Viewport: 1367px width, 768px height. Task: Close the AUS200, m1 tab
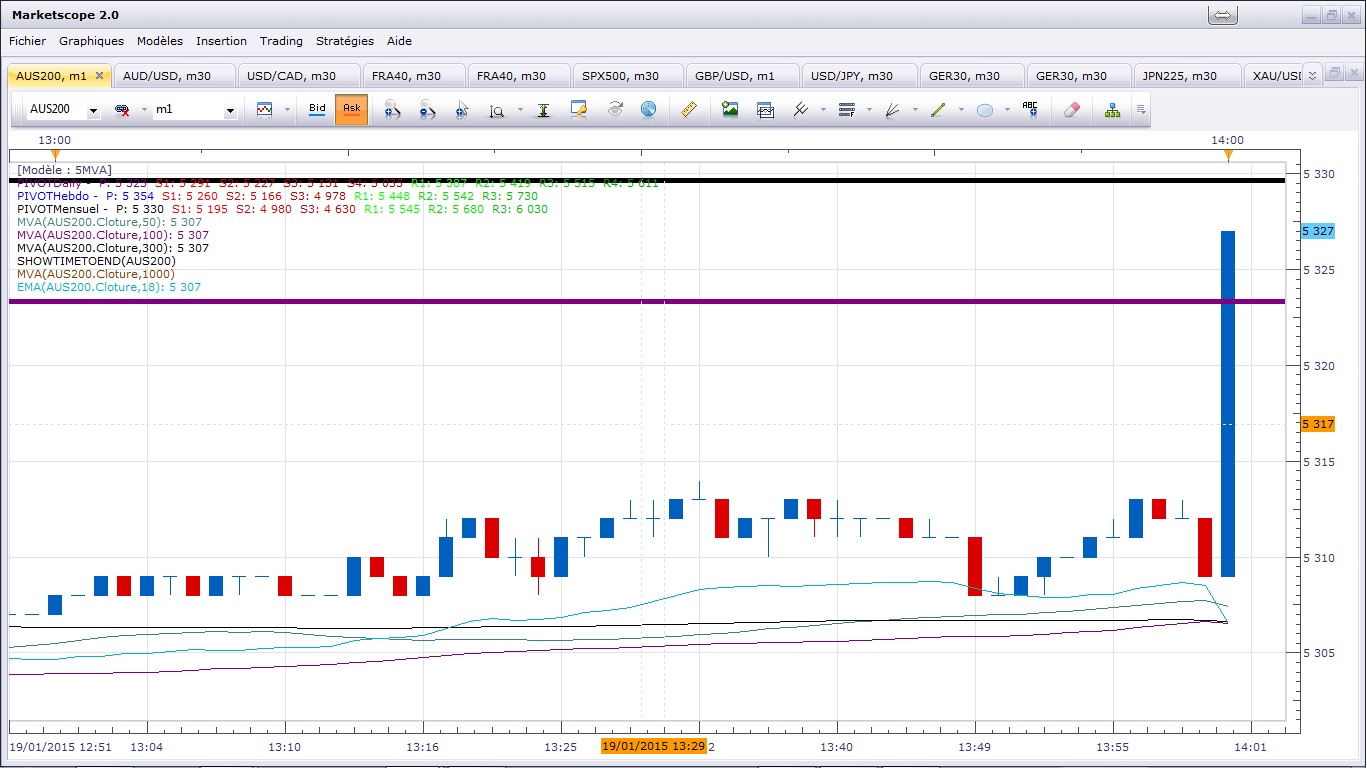(x=99, y=76)
